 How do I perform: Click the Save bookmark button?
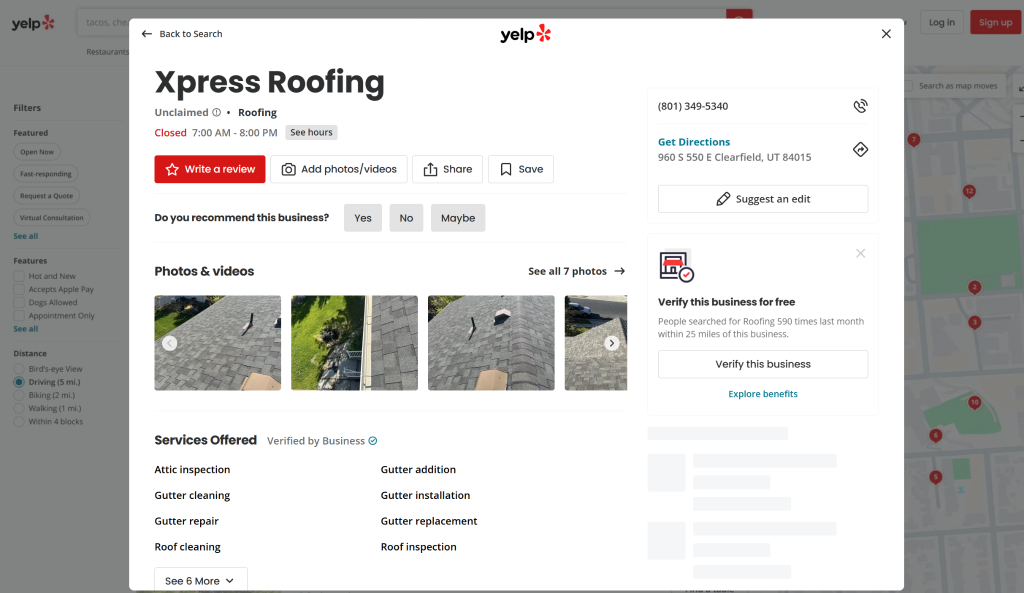[521, 169]
